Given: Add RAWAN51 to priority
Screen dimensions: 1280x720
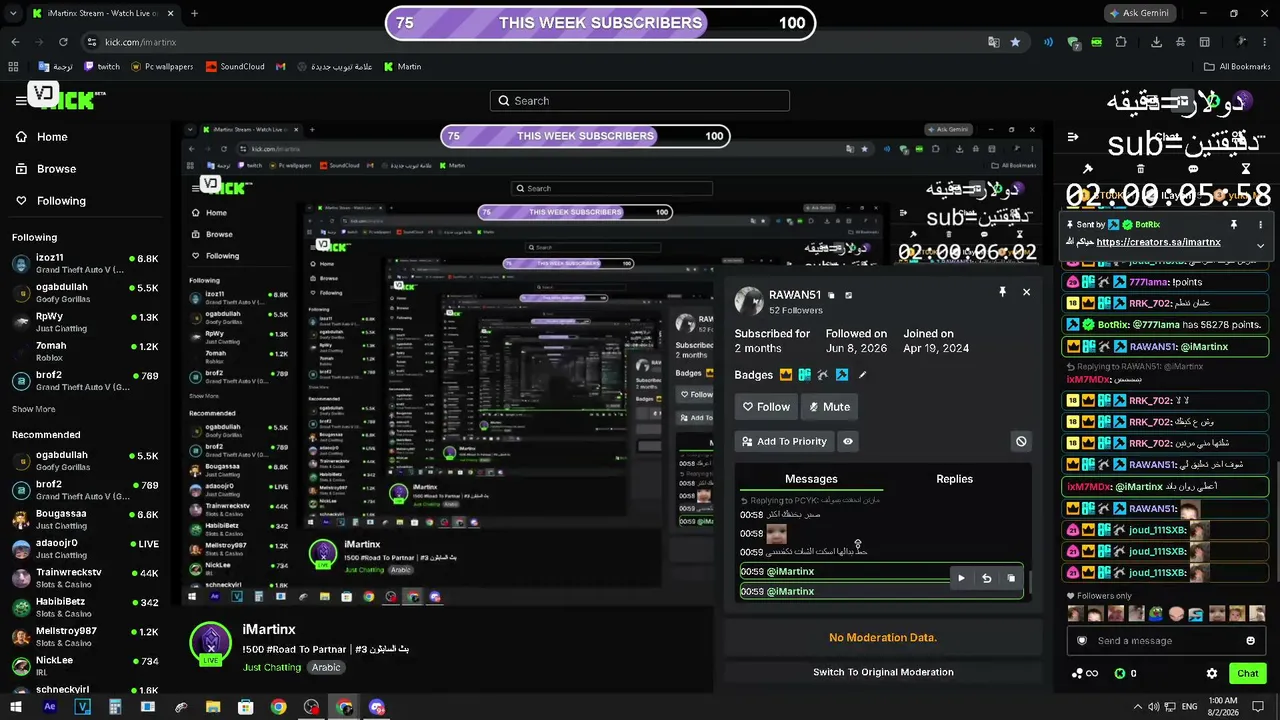Looking at the screenshot, I should tap(784, 441).
